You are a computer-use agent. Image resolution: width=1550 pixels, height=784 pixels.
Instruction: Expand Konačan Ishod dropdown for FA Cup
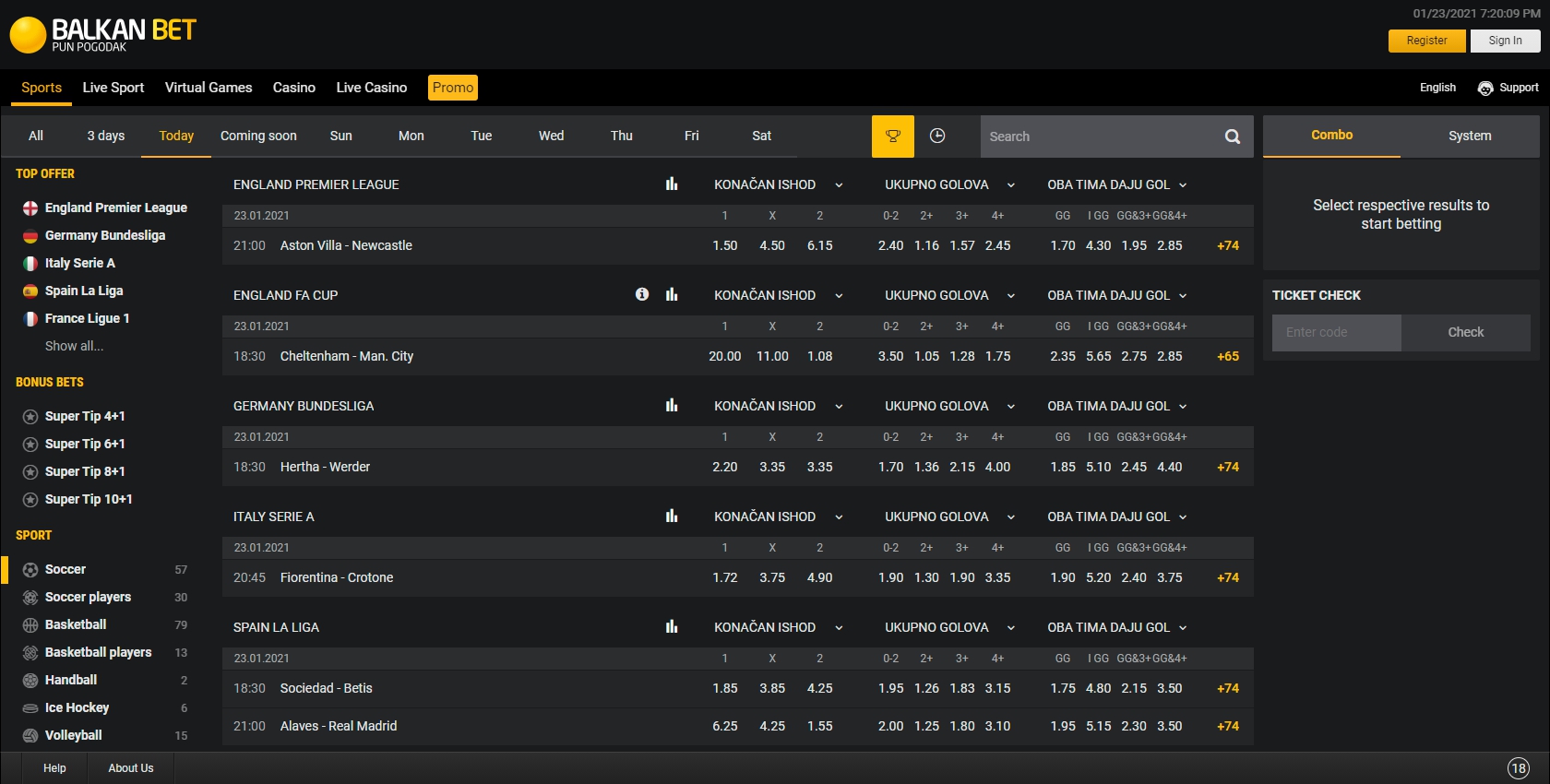[x=839, y=296]
